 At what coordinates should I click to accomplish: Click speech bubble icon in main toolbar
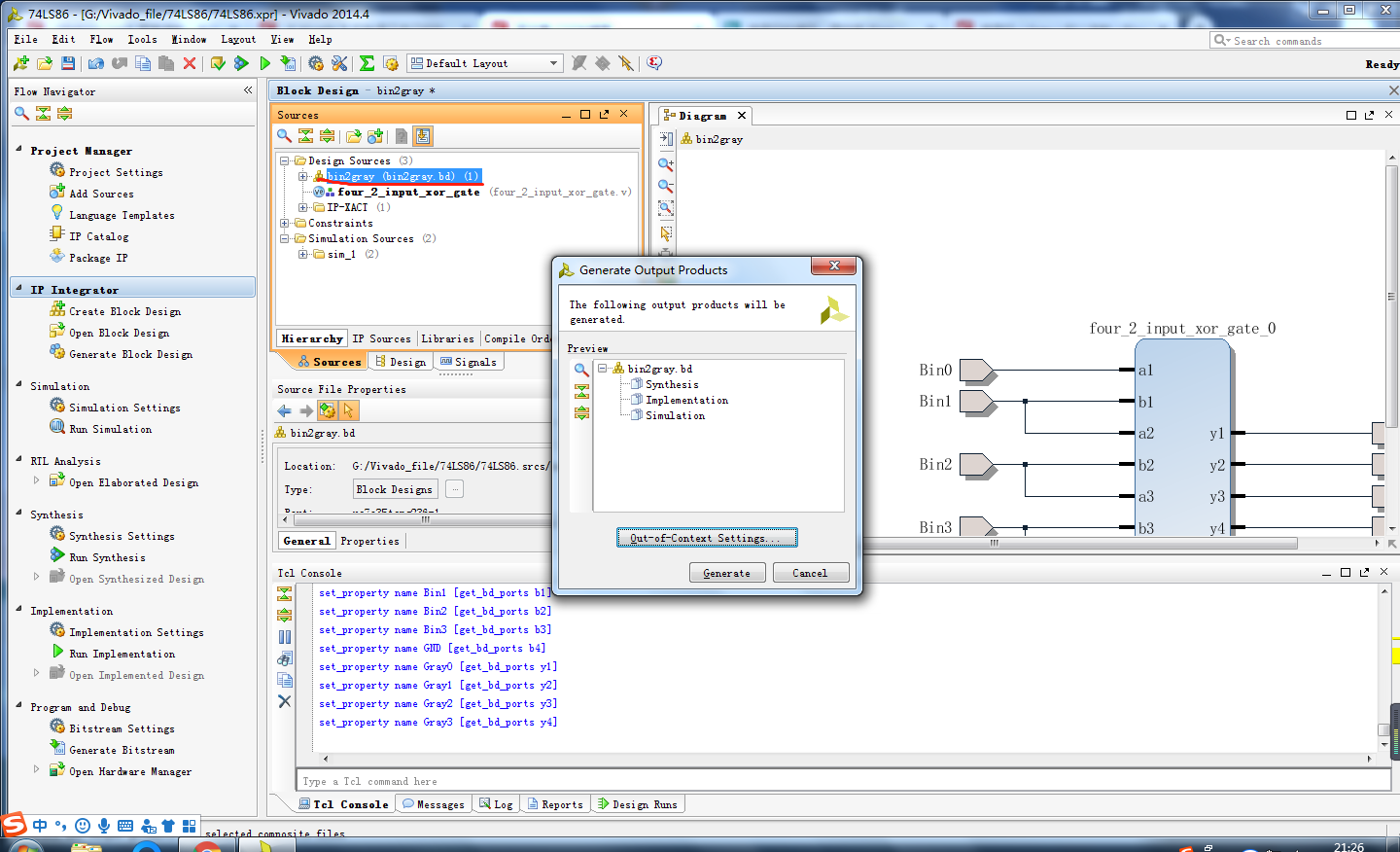[654, 63]
